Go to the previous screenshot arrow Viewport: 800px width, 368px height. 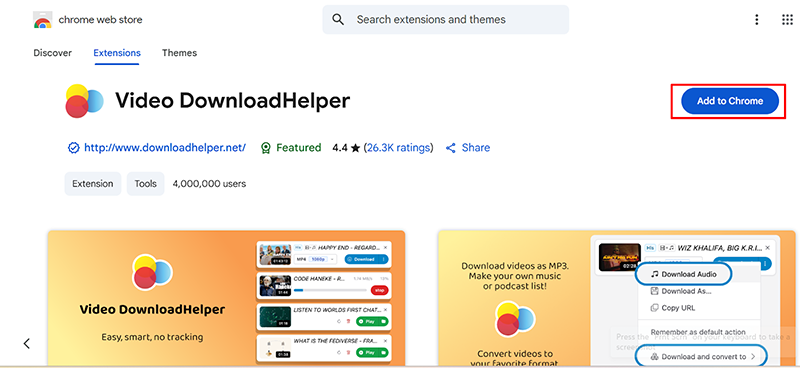pos(27,344)
